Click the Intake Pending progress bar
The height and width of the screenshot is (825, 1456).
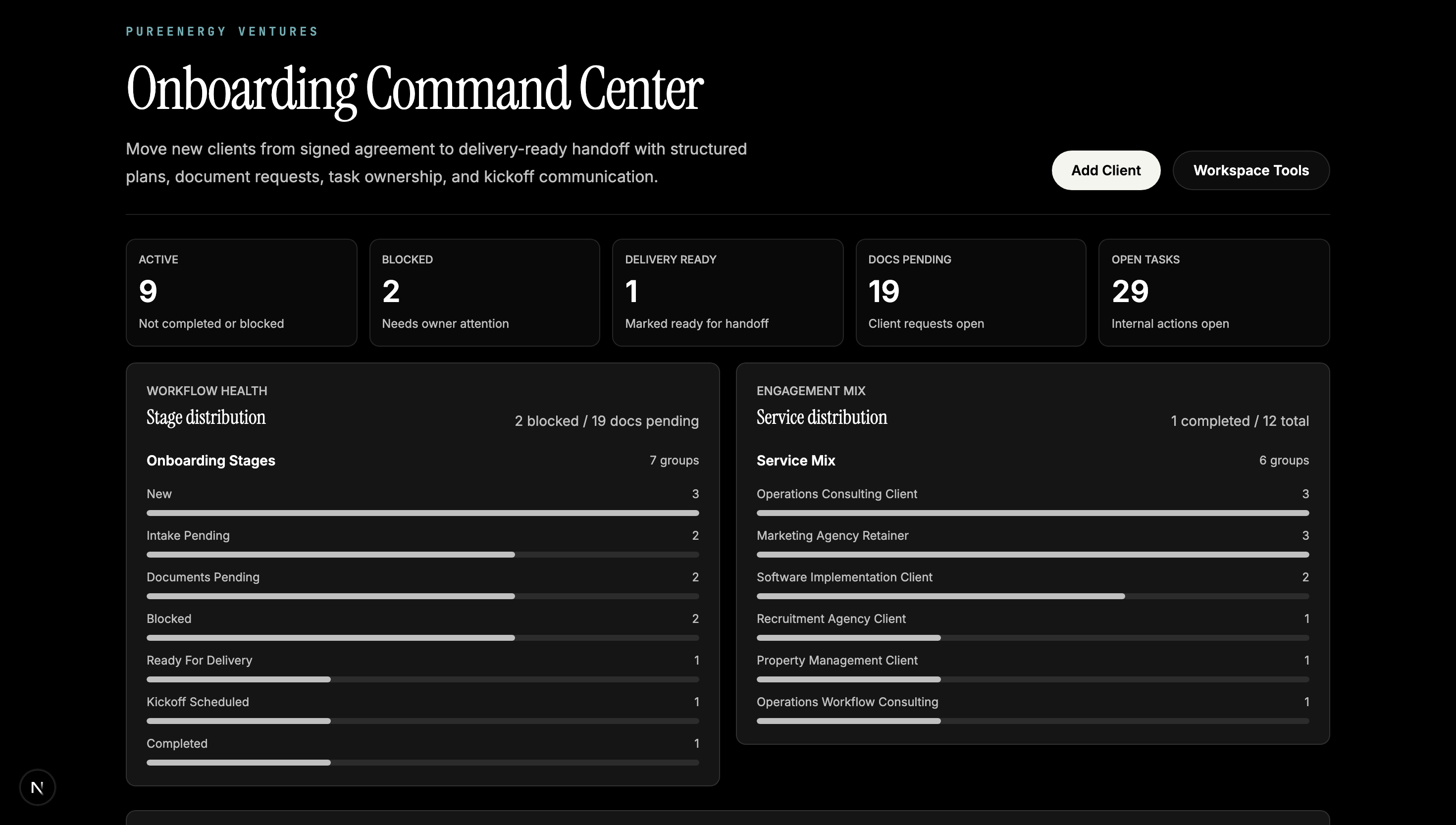pyautogui.click(x=422, y=555)
